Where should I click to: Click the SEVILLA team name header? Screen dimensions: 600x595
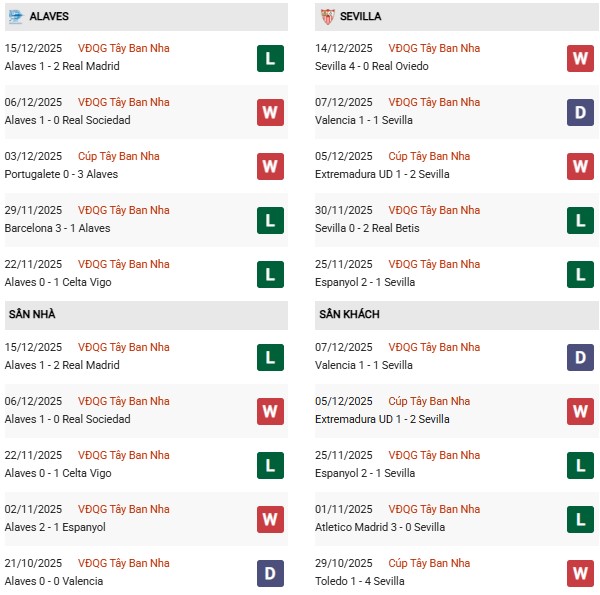point(359,16)
